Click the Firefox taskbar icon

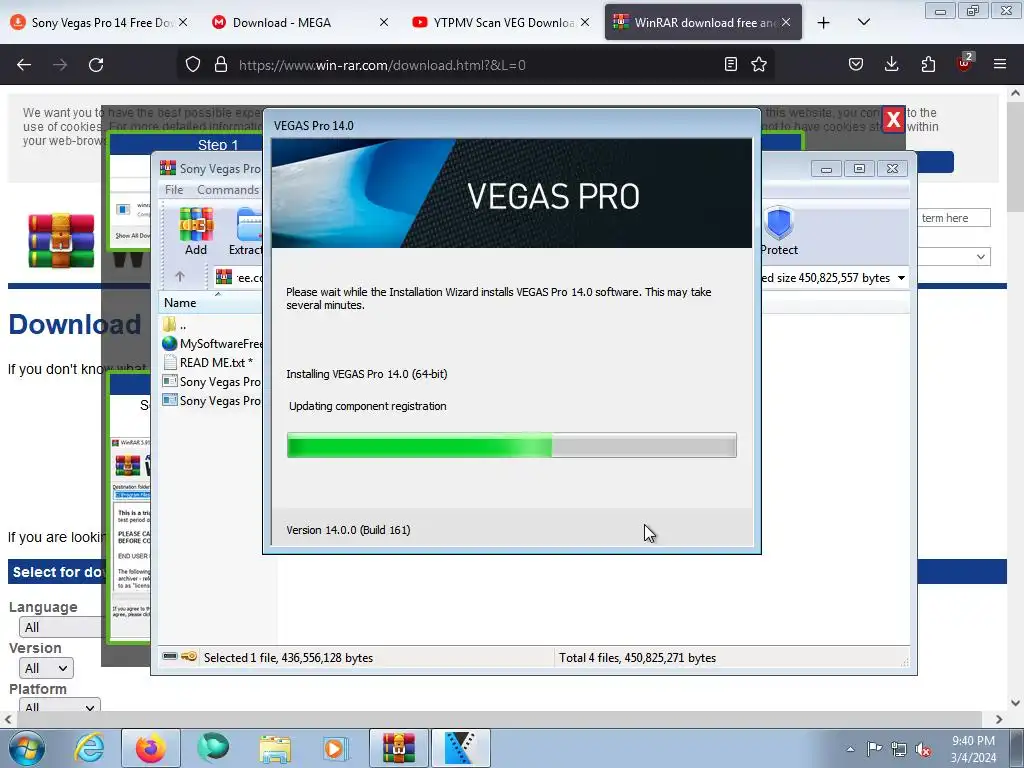click(151, 748)
